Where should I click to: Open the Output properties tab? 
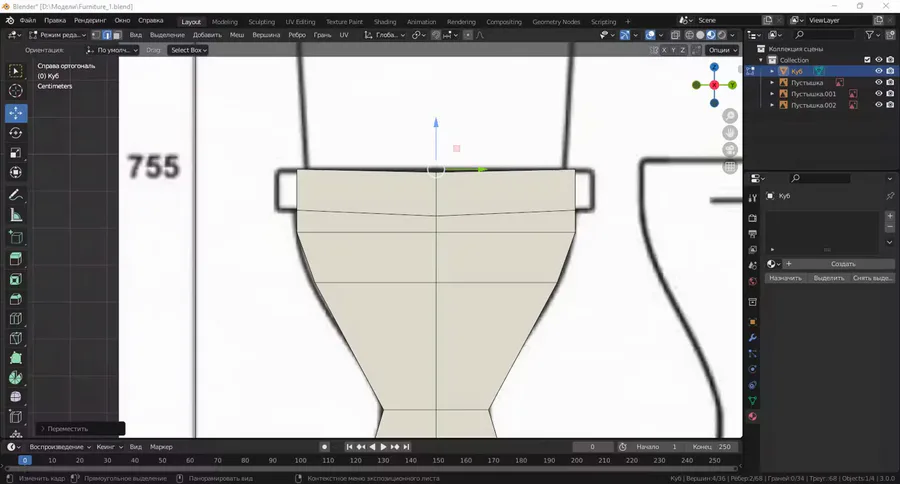(x=752, y=234)
